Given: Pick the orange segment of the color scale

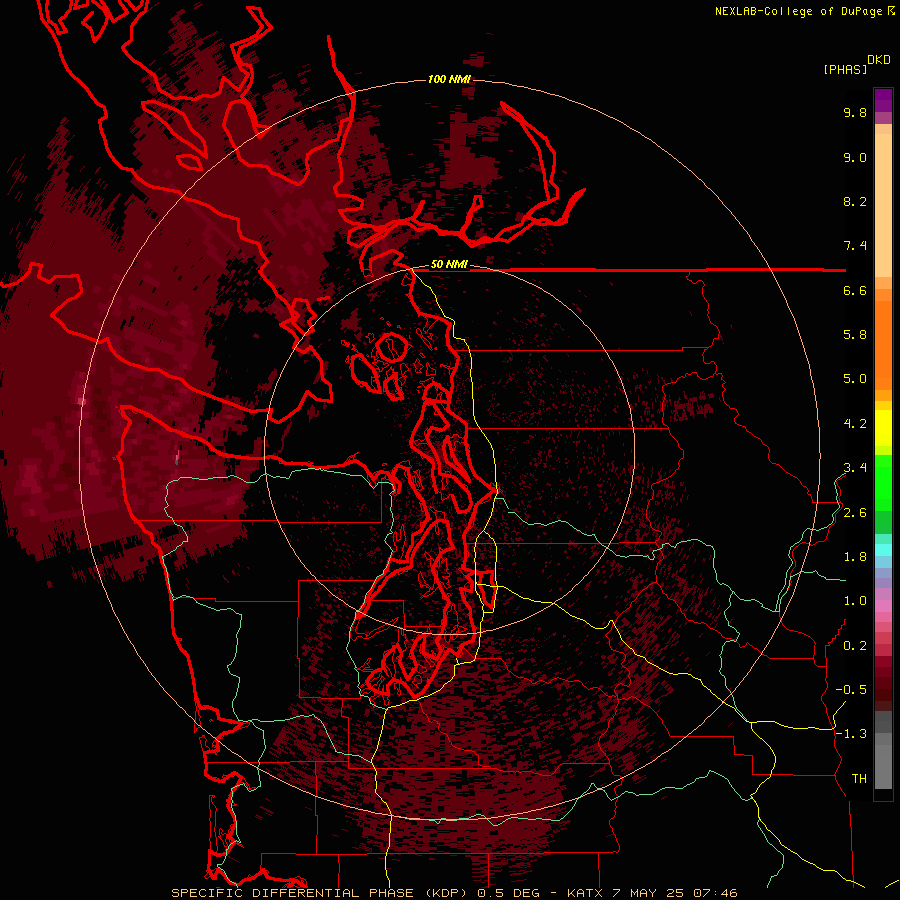Looking at the screenshot, I should (883, 344).
